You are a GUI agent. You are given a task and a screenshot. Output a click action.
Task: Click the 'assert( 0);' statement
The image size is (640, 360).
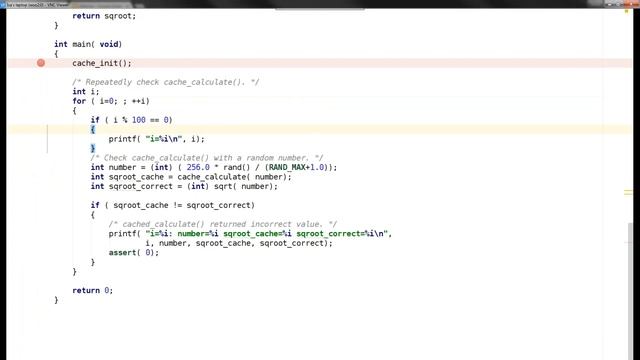(134, 253)
